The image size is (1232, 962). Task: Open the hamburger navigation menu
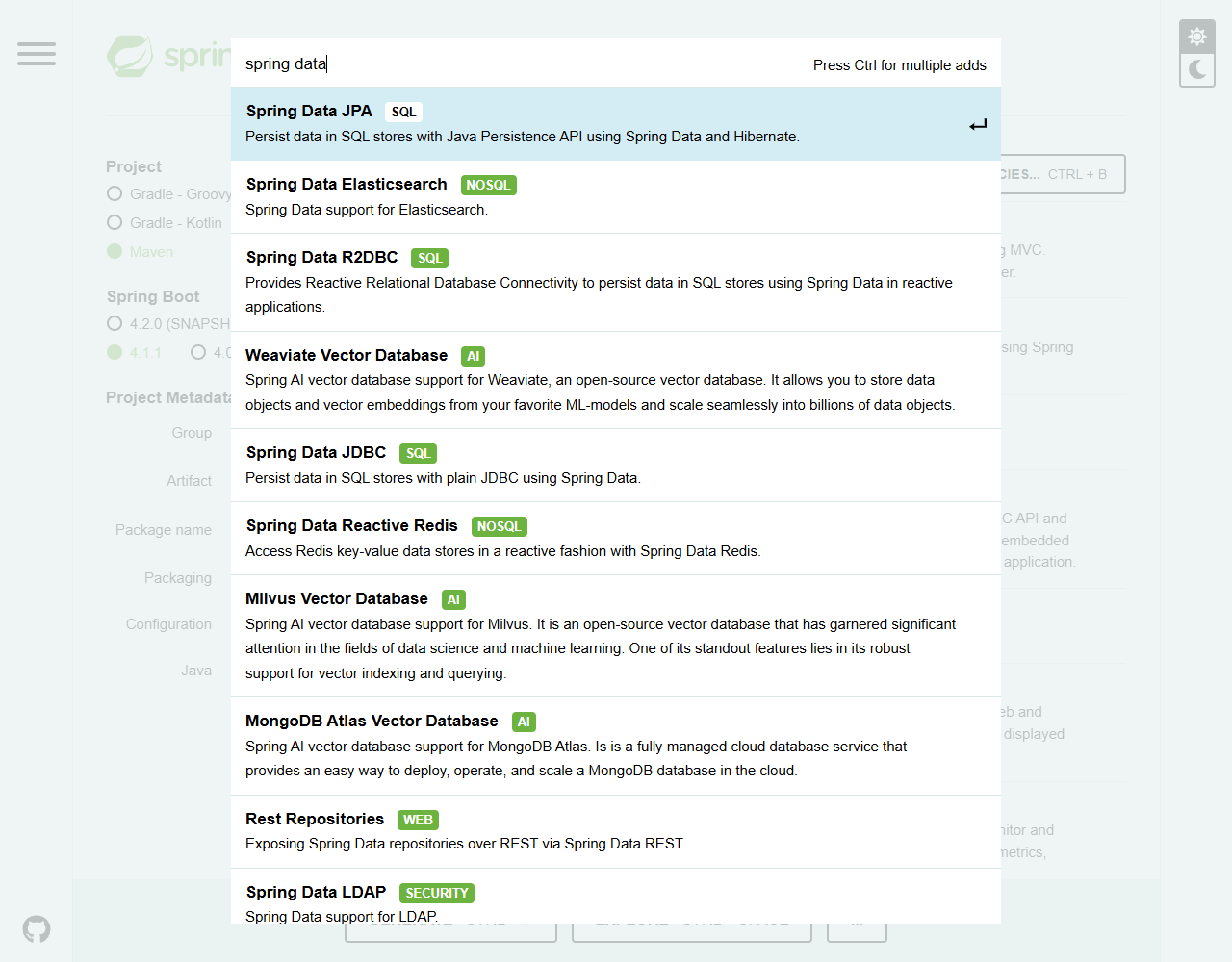(37, 54)
